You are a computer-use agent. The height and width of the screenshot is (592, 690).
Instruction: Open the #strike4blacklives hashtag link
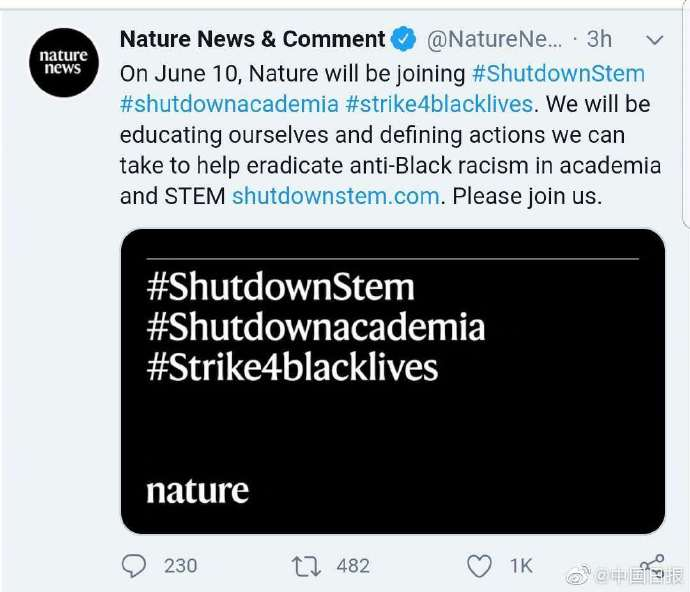440,104
